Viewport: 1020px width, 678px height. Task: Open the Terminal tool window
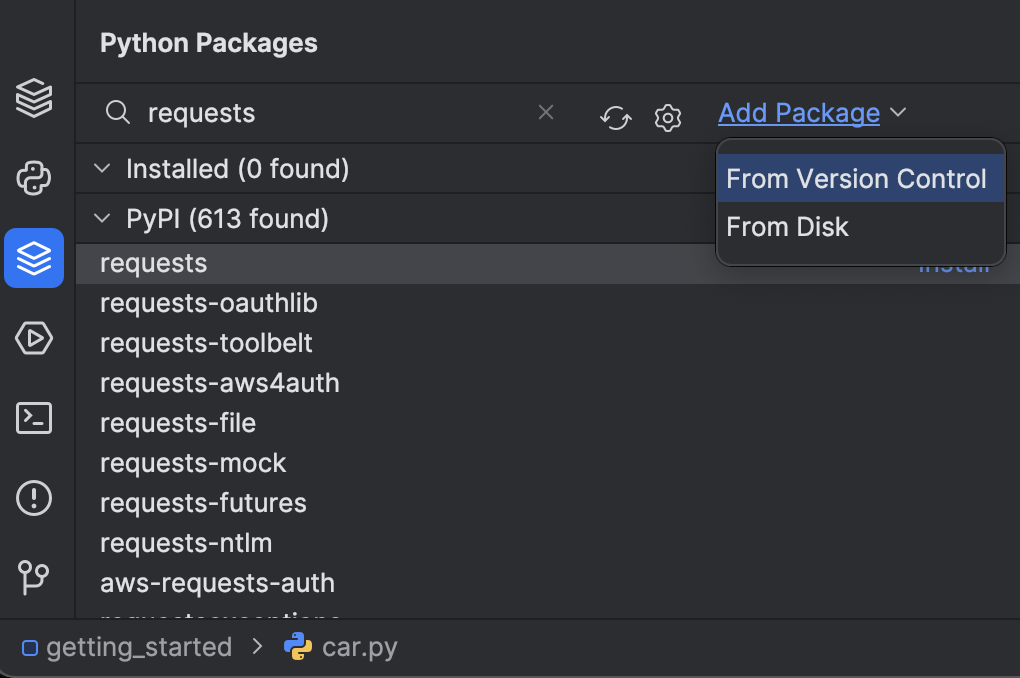[34, 417]
